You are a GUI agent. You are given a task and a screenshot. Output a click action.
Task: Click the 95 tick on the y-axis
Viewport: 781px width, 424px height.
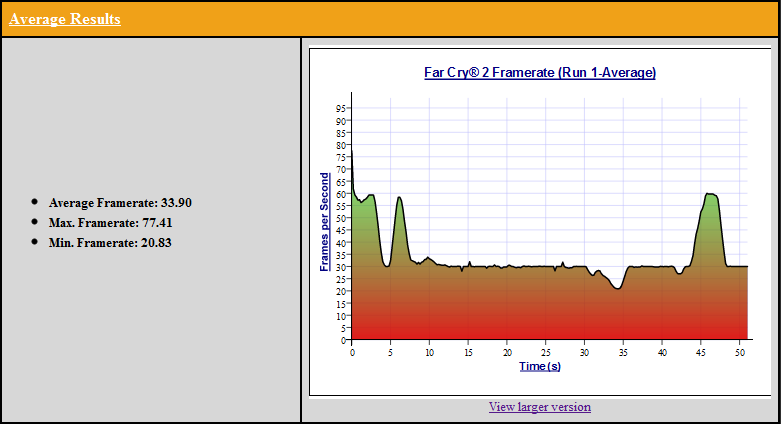coord(341,107)
